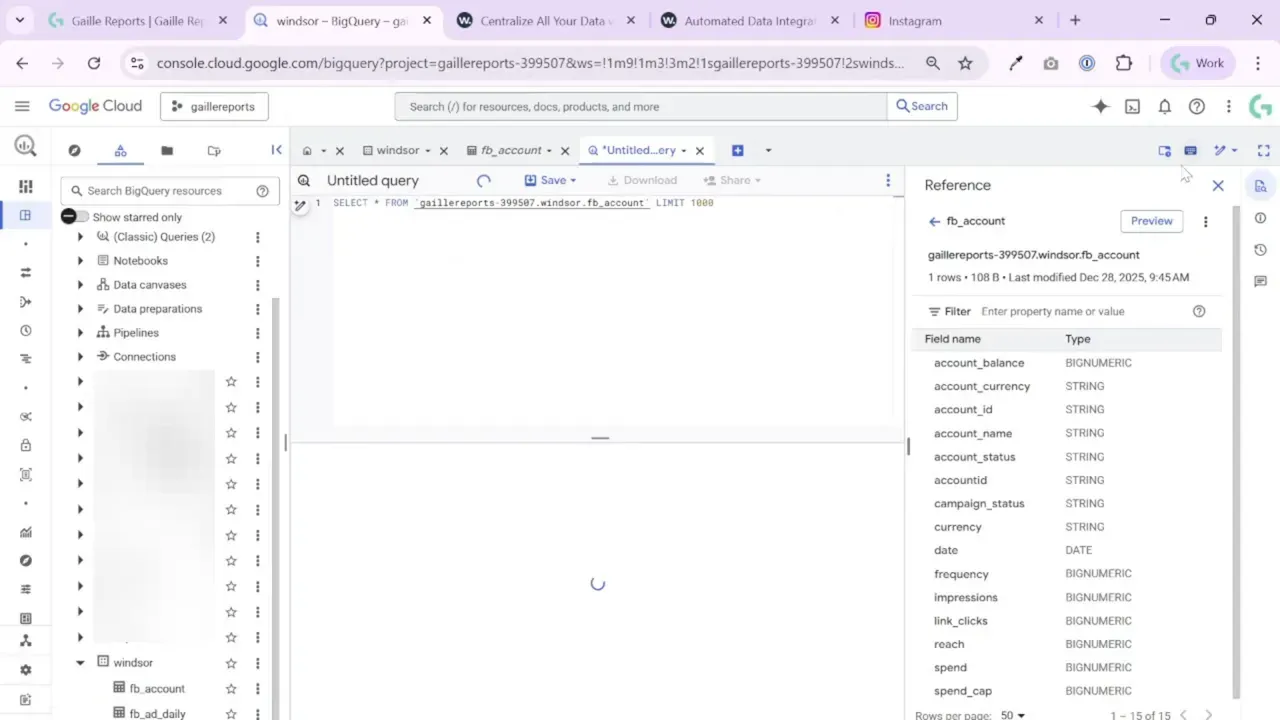Open Job information side panel icon
This screenshot has width=1280, height=720.
pos(1260,218)
